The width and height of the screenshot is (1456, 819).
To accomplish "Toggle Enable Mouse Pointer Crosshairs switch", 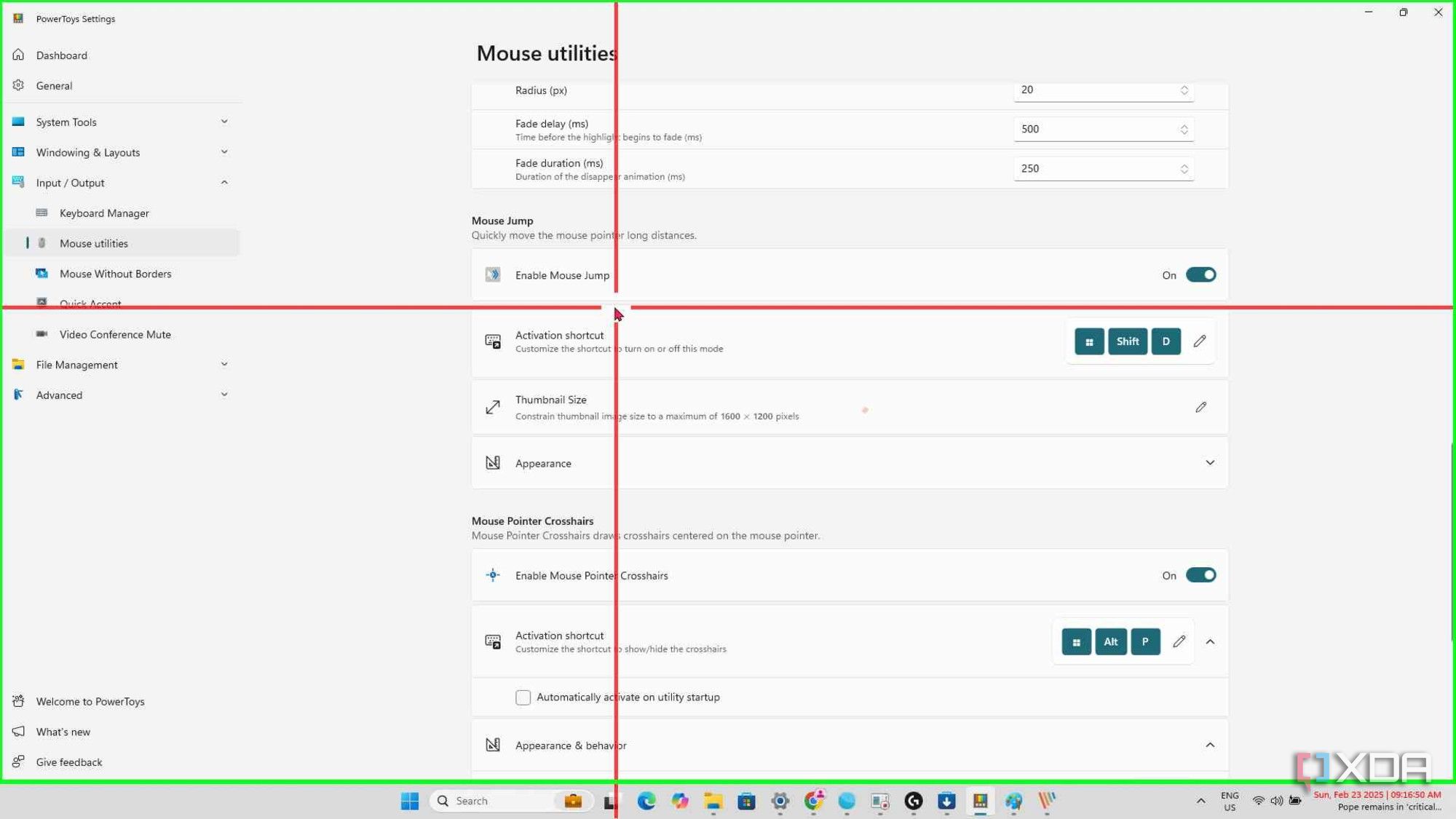I will [x=1200, y=575].
